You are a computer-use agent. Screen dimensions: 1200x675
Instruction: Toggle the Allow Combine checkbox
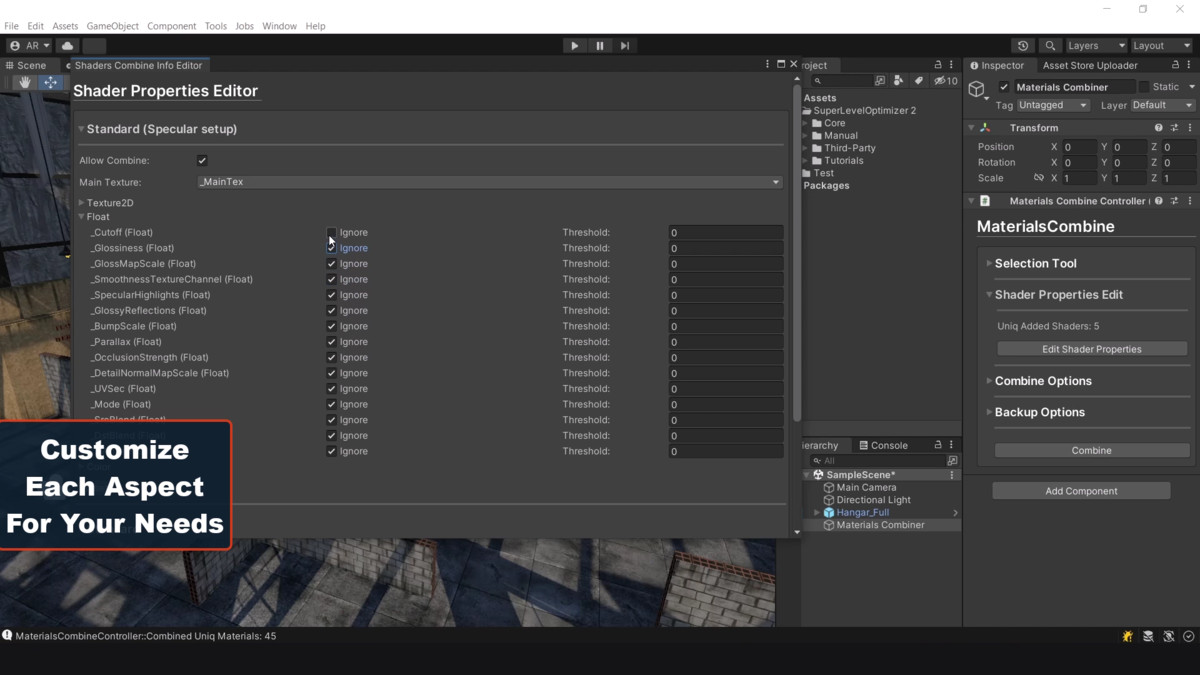pos(201,159)
